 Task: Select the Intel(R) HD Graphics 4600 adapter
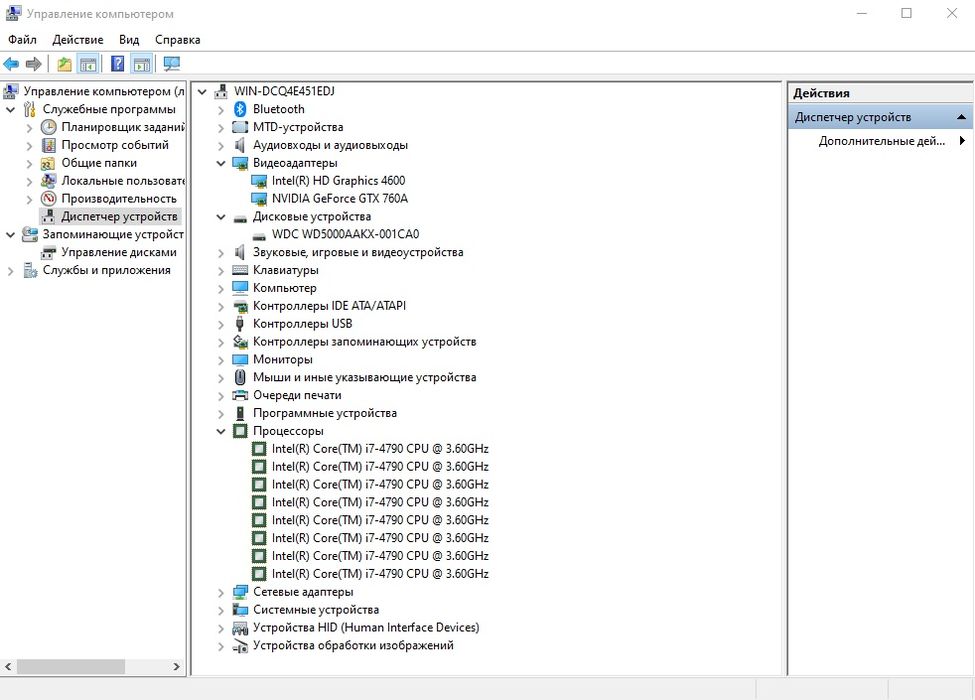click(x=338, y=181)
